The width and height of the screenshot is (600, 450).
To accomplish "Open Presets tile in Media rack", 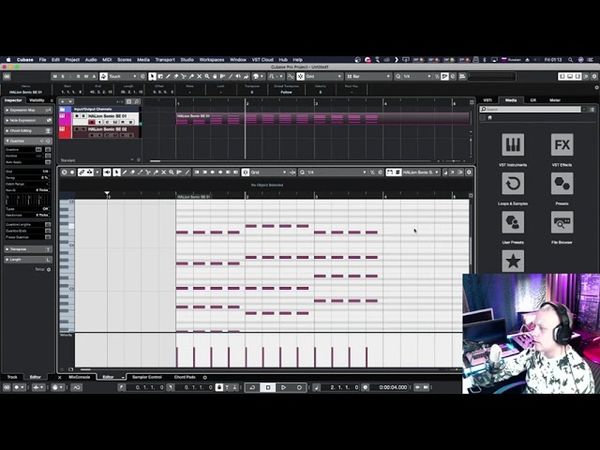I will click(x=562, y=183).
